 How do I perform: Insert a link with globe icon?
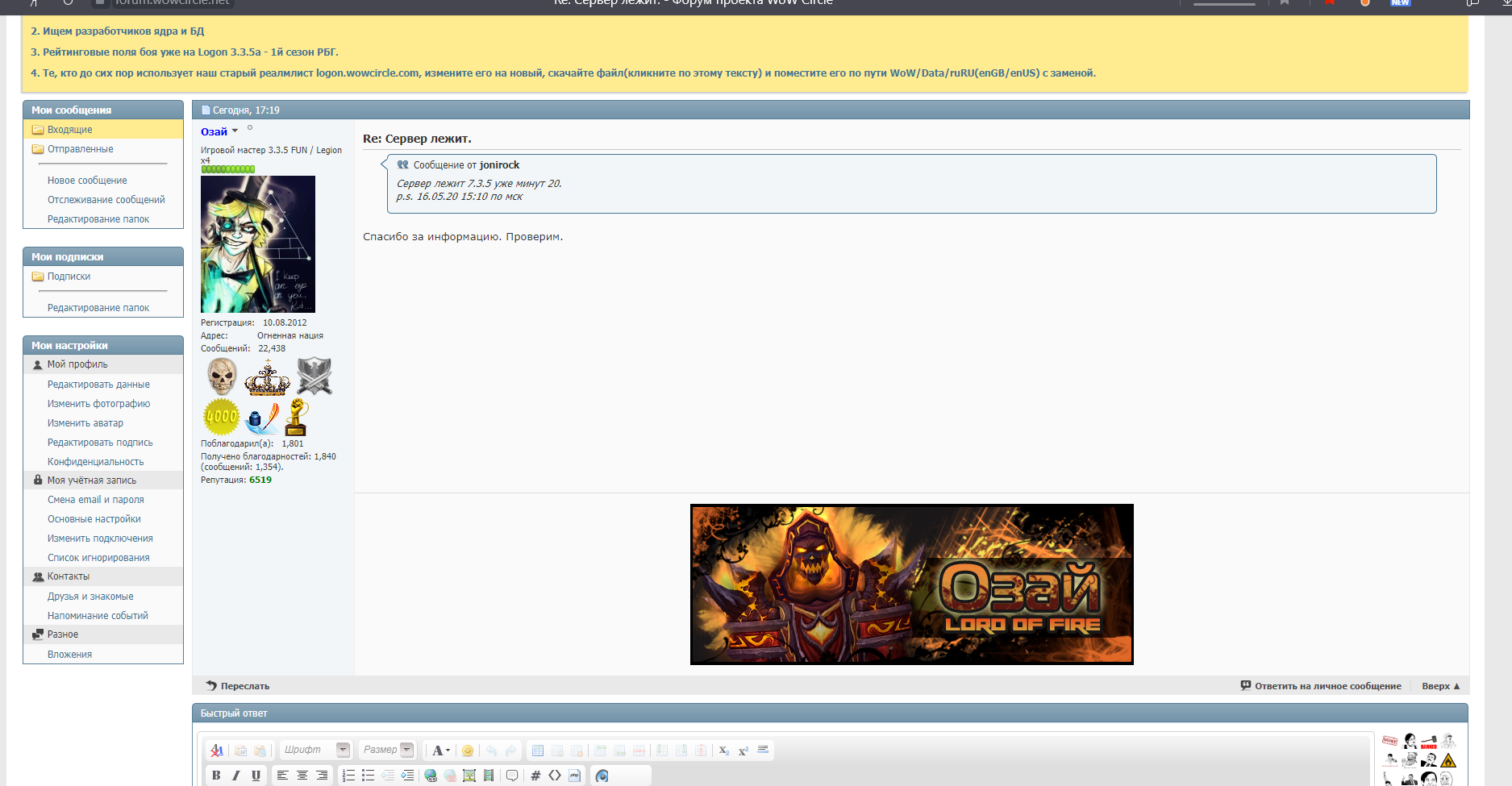[431, 776]
